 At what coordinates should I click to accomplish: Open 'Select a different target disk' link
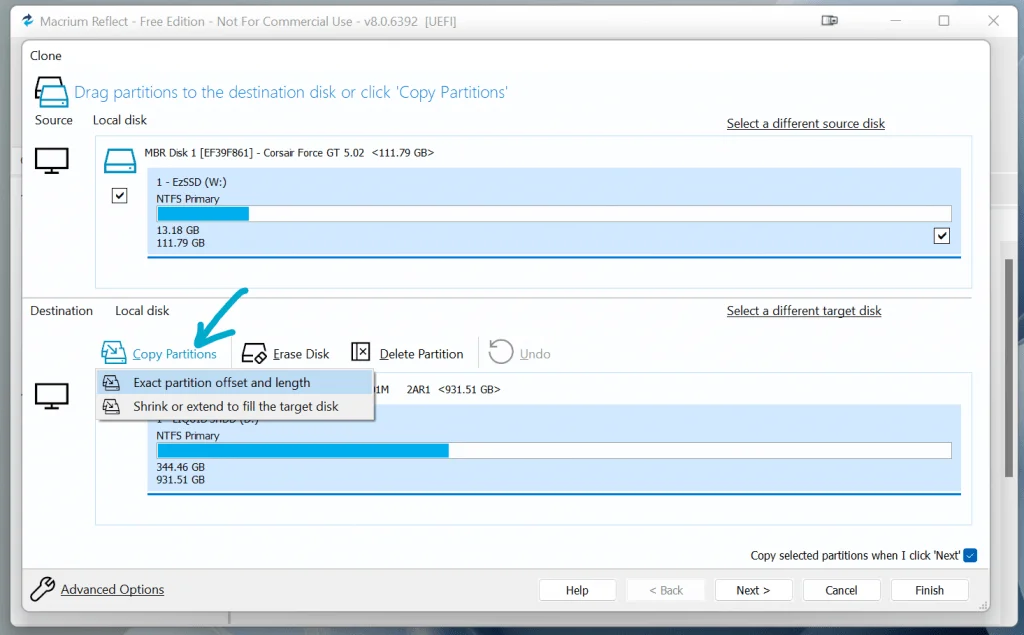(x=804, y=311)
